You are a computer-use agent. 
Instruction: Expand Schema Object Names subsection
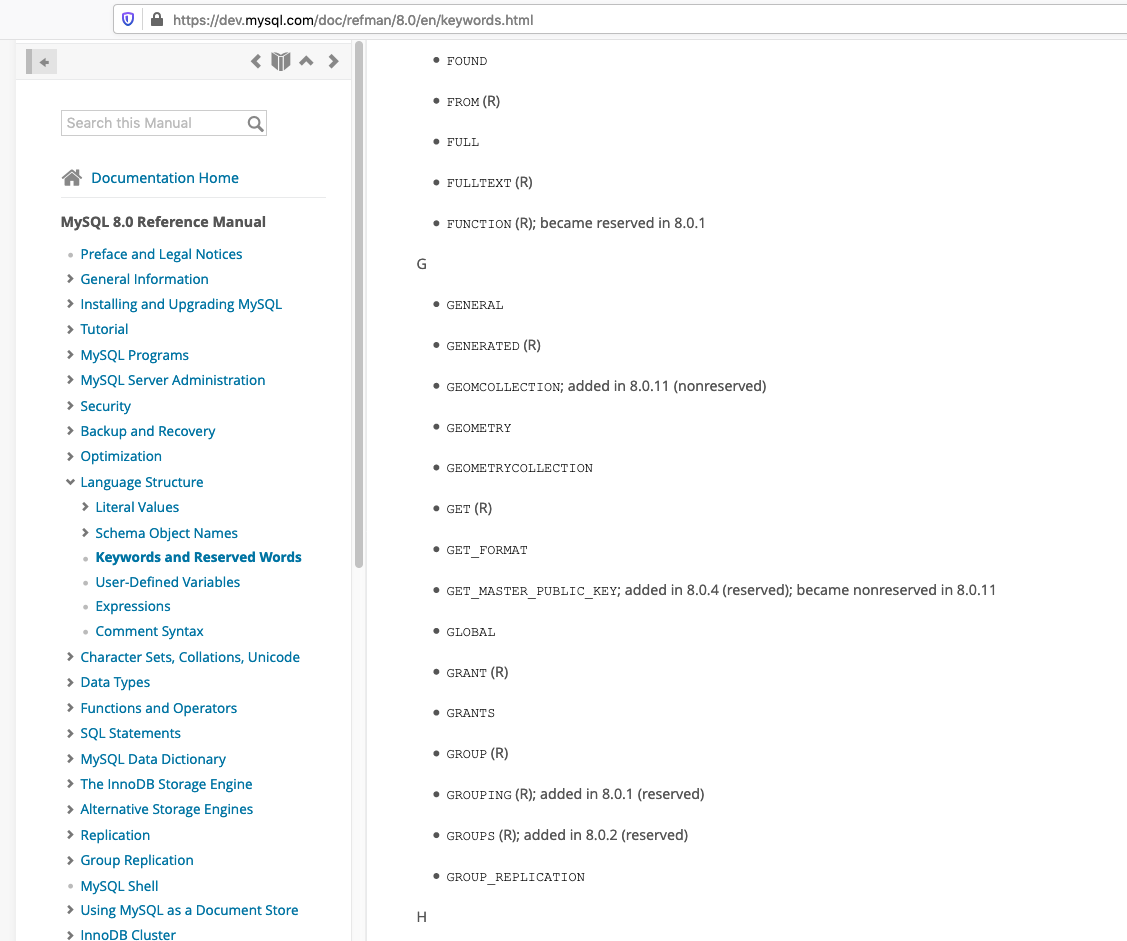click(85, 533)
